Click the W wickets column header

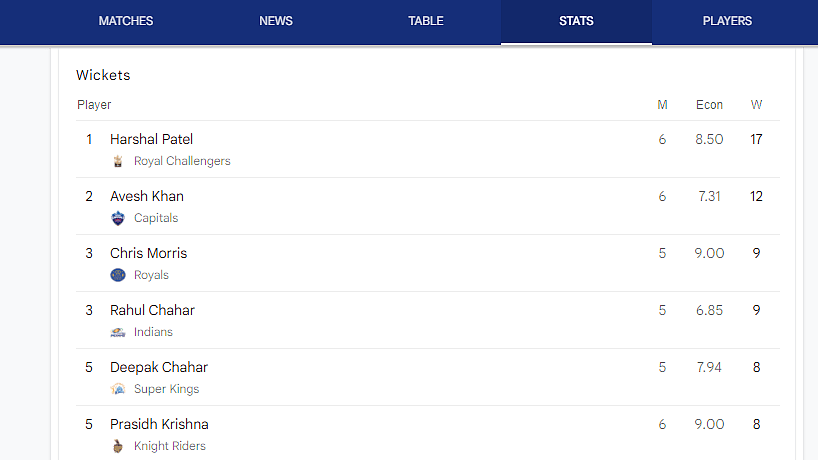[756, 105]
